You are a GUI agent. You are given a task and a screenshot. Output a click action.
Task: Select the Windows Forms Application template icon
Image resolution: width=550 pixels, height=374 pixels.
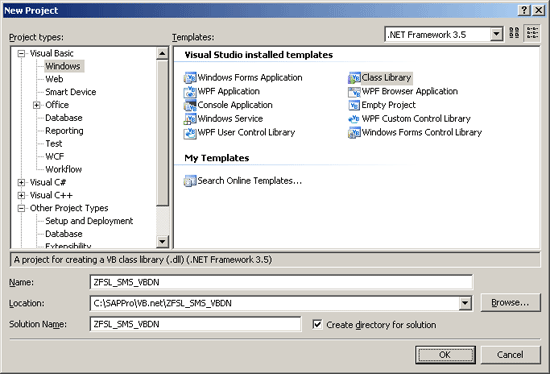point(190,78)
